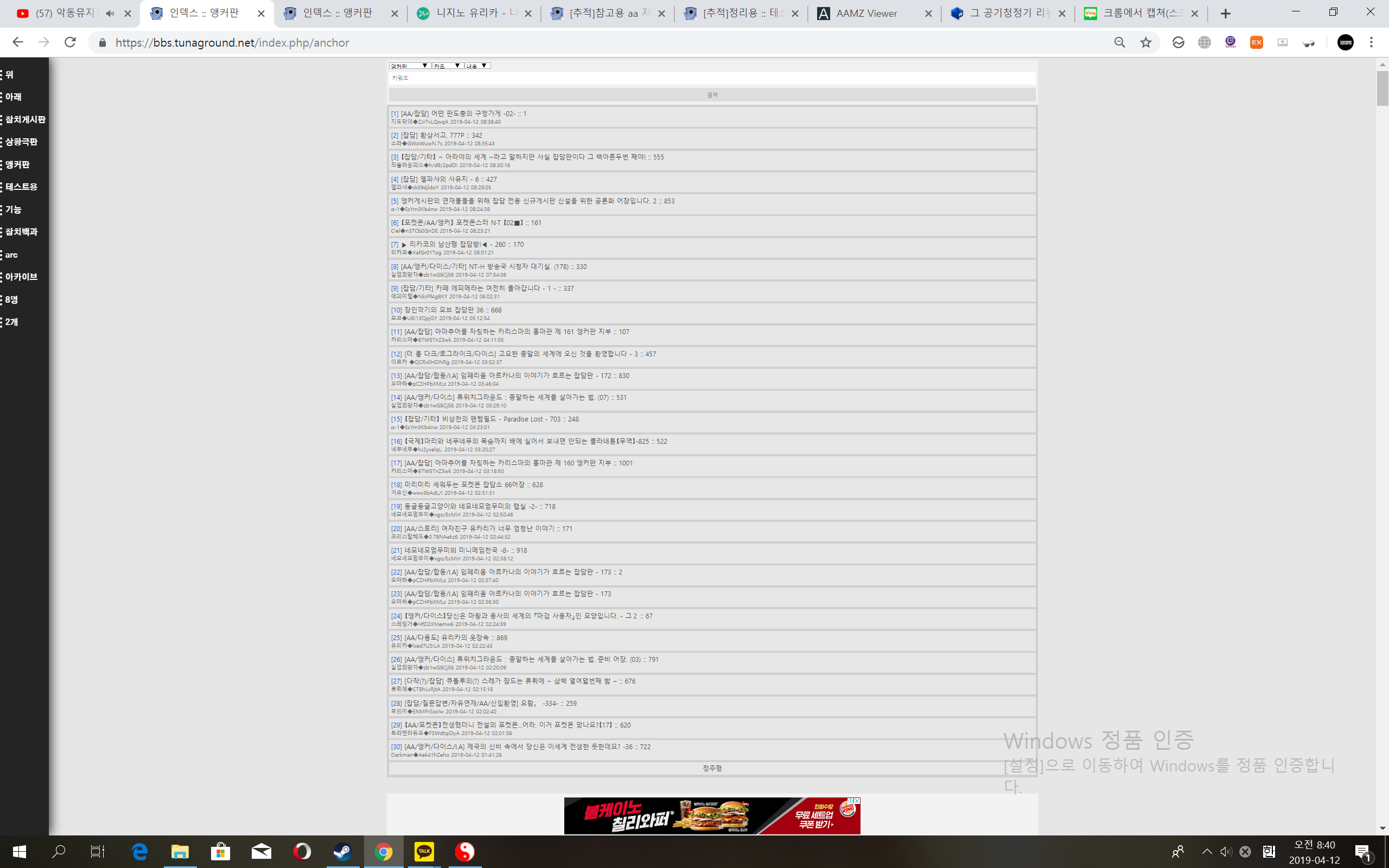Click the 키워드 search input field
Screen dimensions: 1389x868
(712, 78)
